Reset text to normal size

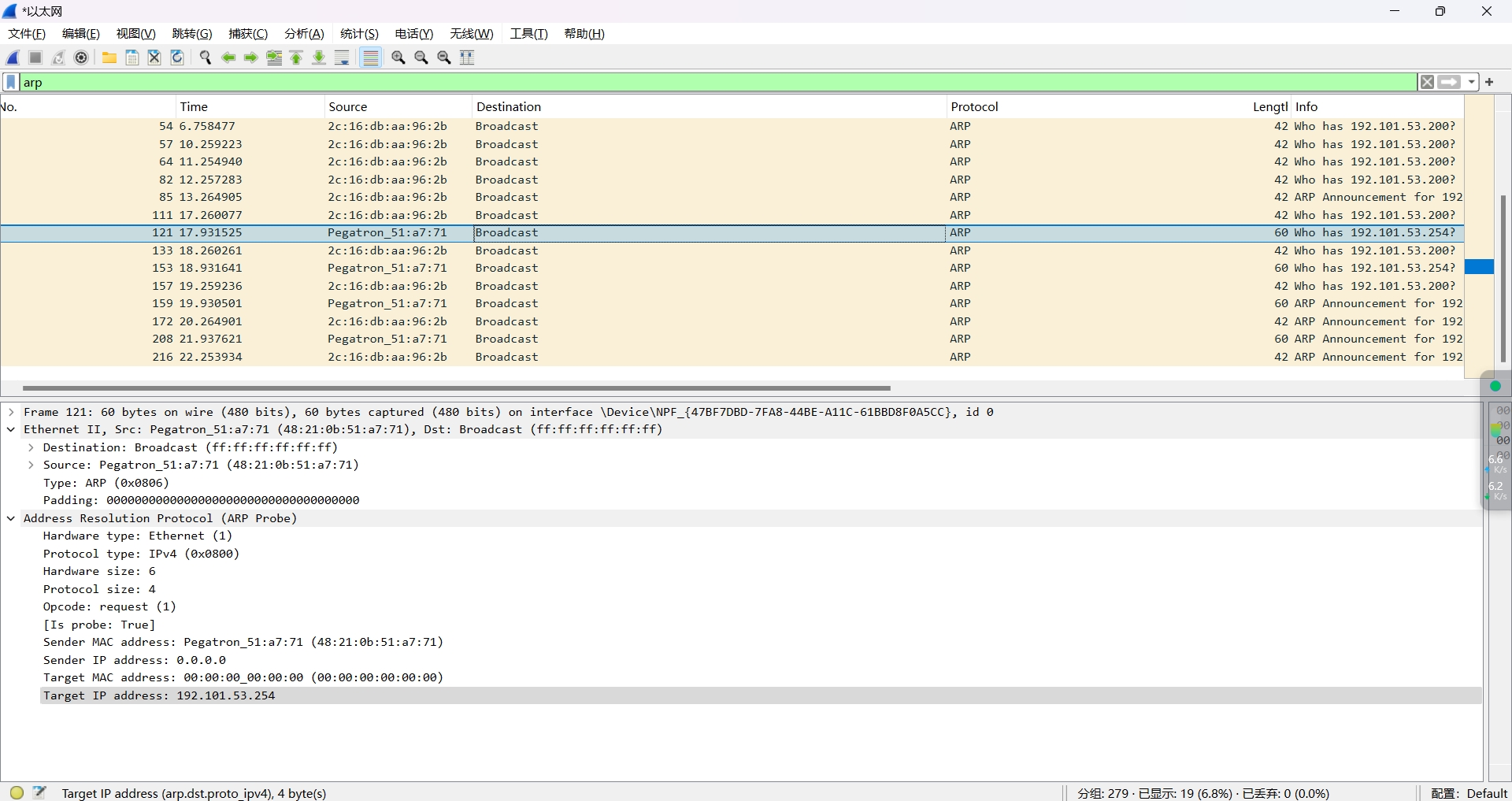[x=444, y=57]
